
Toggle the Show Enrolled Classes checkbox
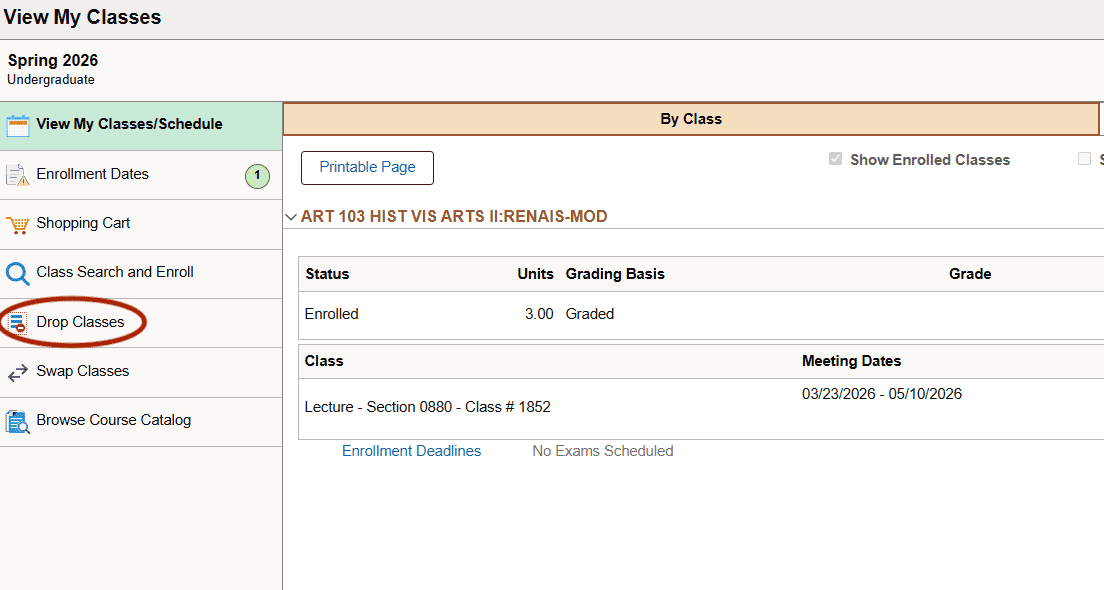[x=835, y=159]
